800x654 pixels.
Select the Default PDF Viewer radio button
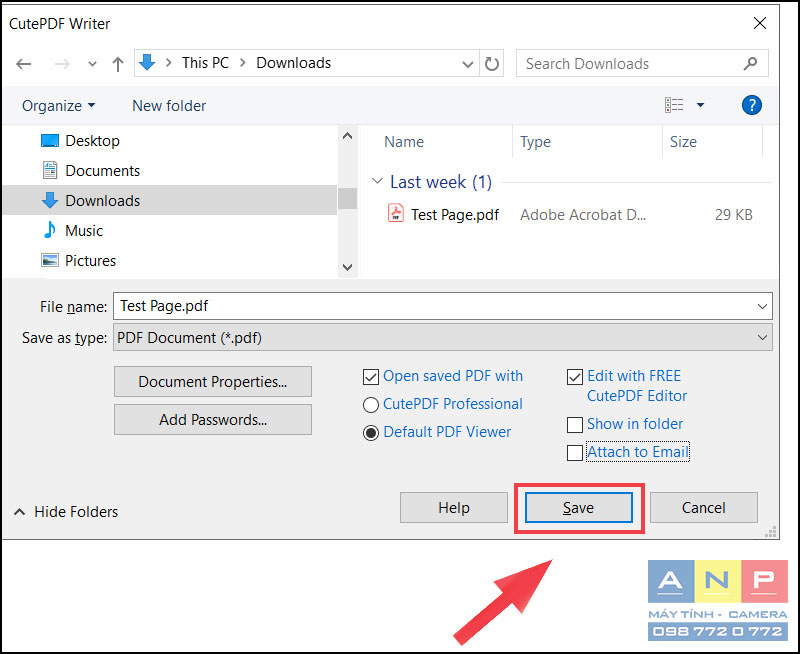(370, 433)
